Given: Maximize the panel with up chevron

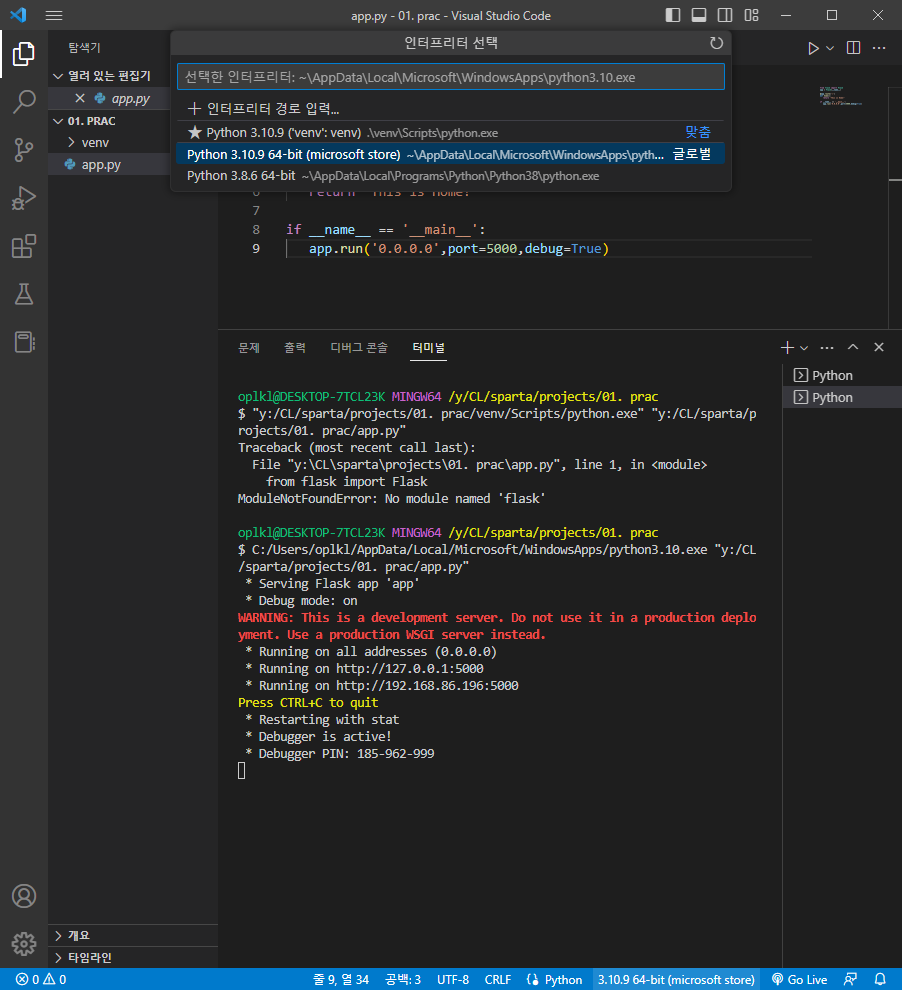Looking at the screenshot, I should coord(853,347).
